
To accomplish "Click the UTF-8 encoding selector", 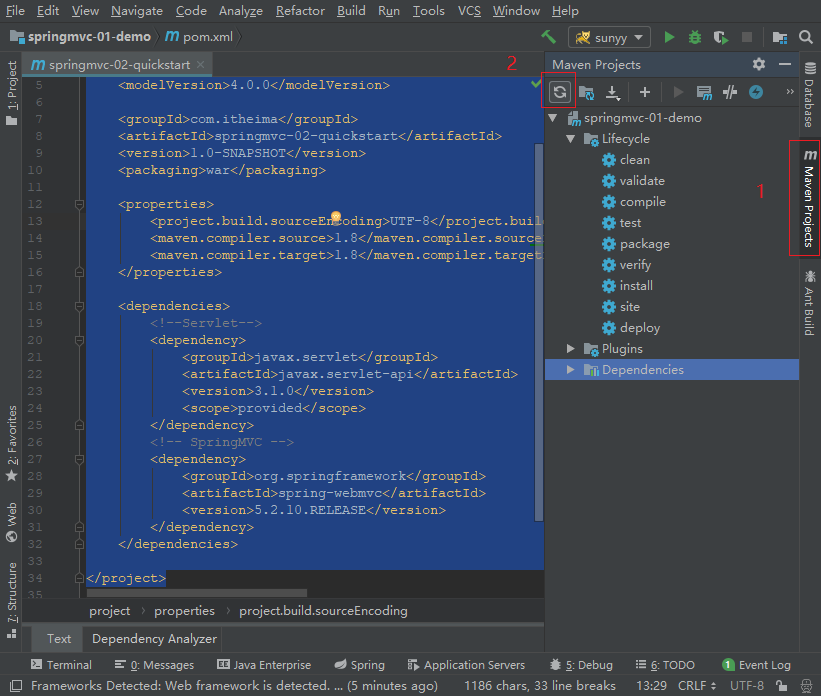I will pyautogui.click(x=747, y=686).
